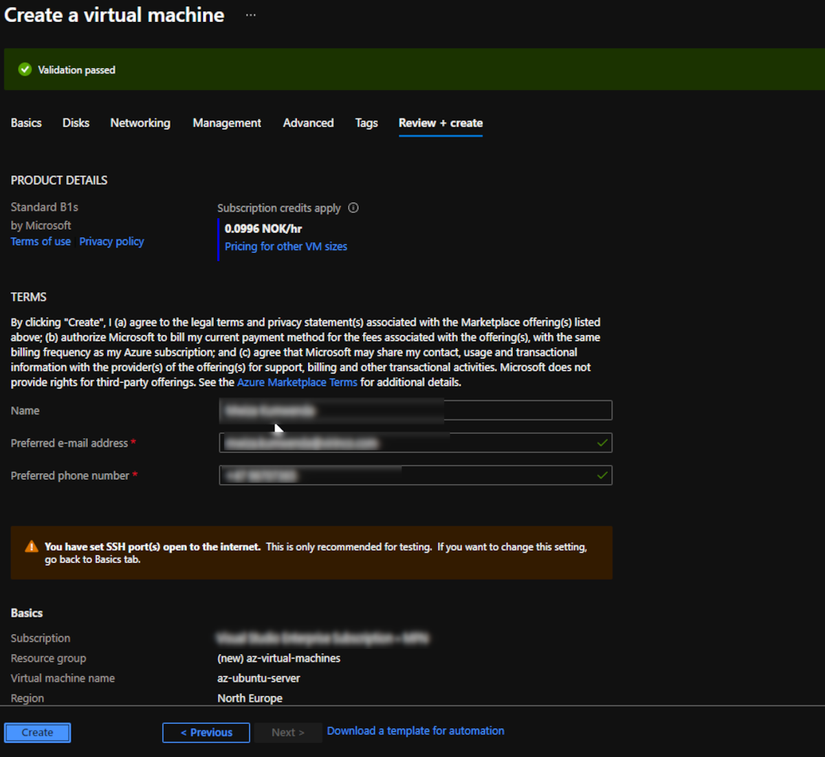The height and width of the screenshot is (757, 825).
Task: Click the (new) az-virtual-machines resource group value
Action: (x=279, y=658)
